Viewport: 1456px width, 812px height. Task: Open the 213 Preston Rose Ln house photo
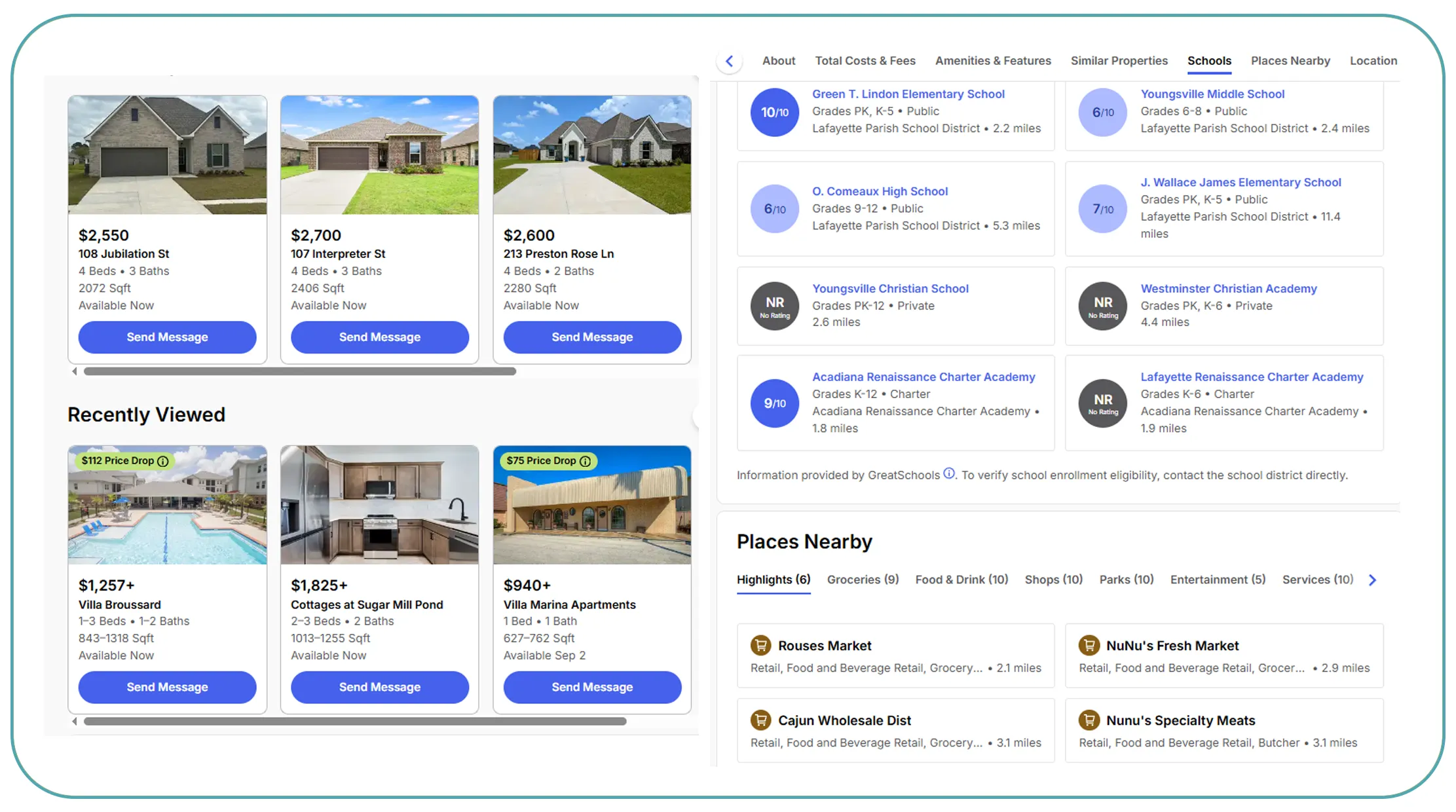592,155
